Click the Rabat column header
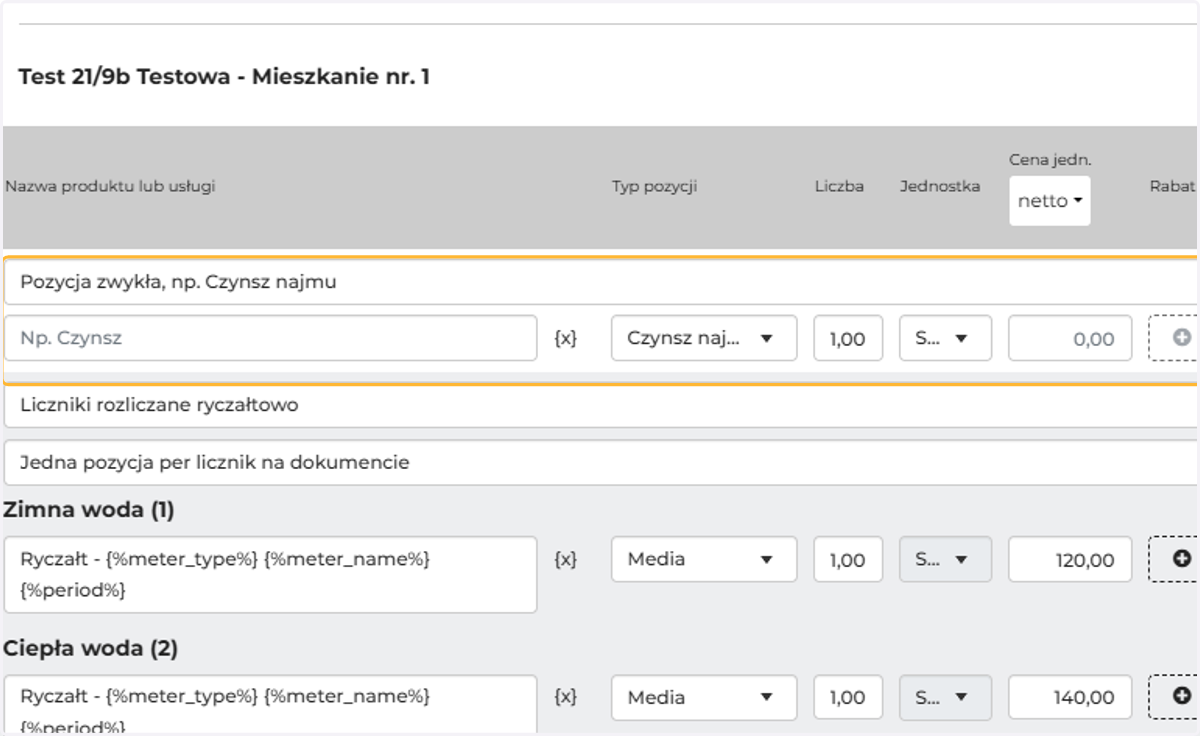This screenshot has height=736, width=1200. click(x=1174, y=186)
